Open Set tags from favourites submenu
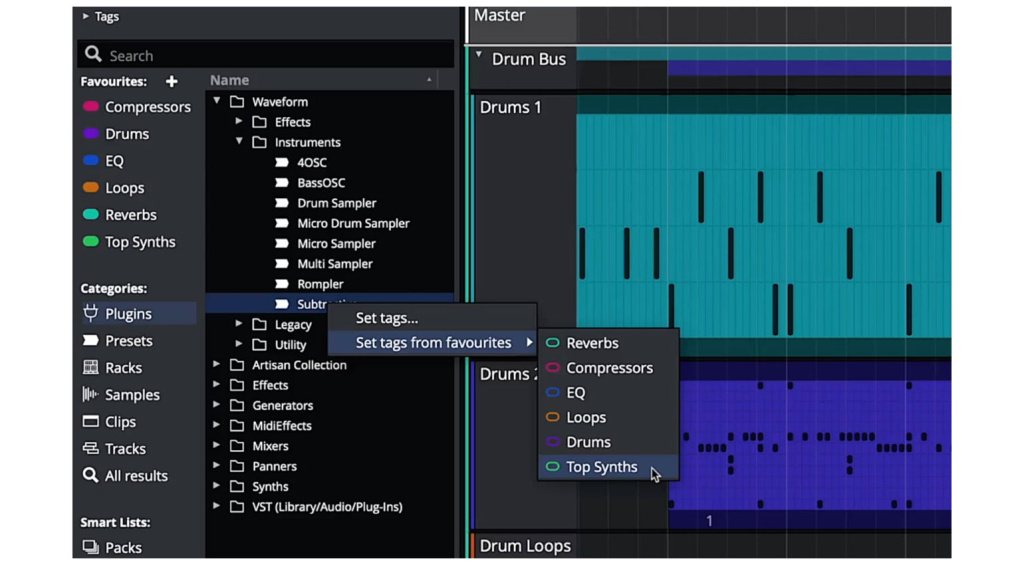The width and height of the screenshot is (1024, 565). [432, 343]
